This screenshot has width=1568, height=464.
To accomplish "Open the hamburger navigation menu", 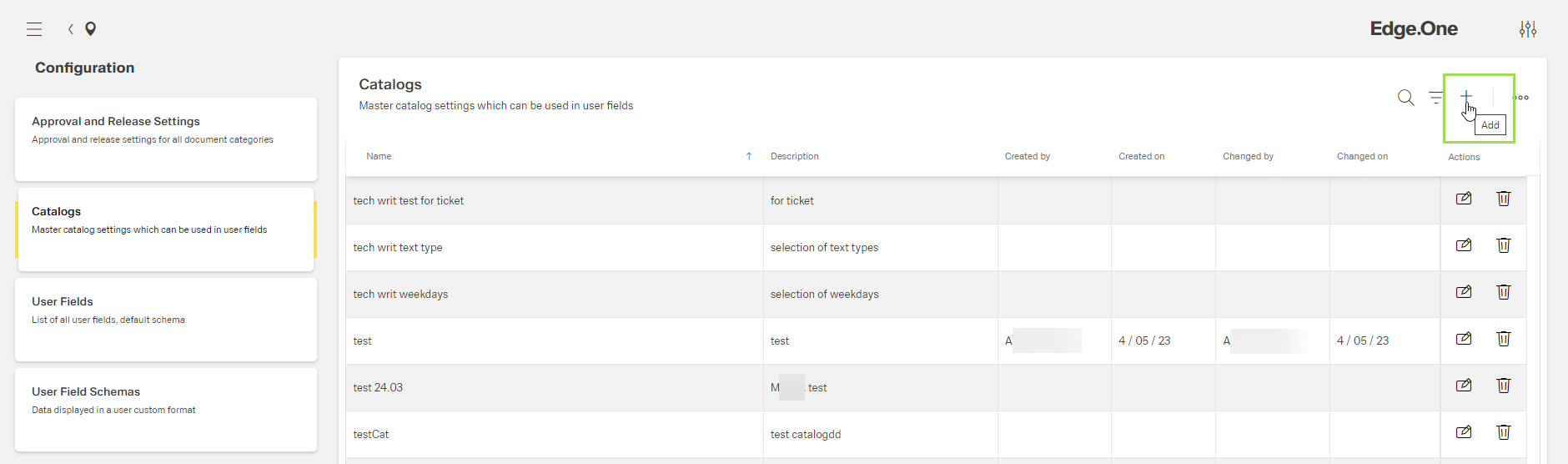I will 34,29.
